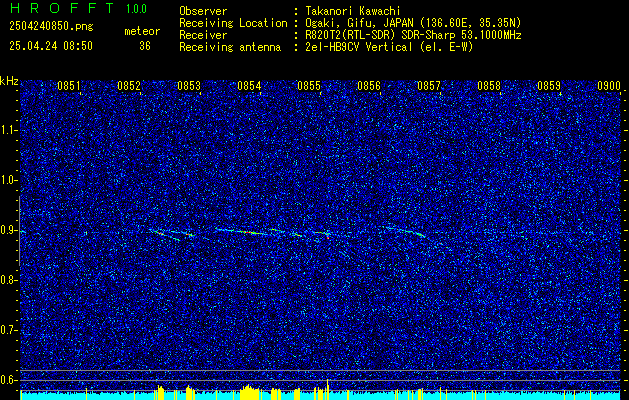Image resolution: width=629 pixels, height=400 pixels.
Task: Click the date stamp 25.04.24 08:50
Action: point(51,46)
